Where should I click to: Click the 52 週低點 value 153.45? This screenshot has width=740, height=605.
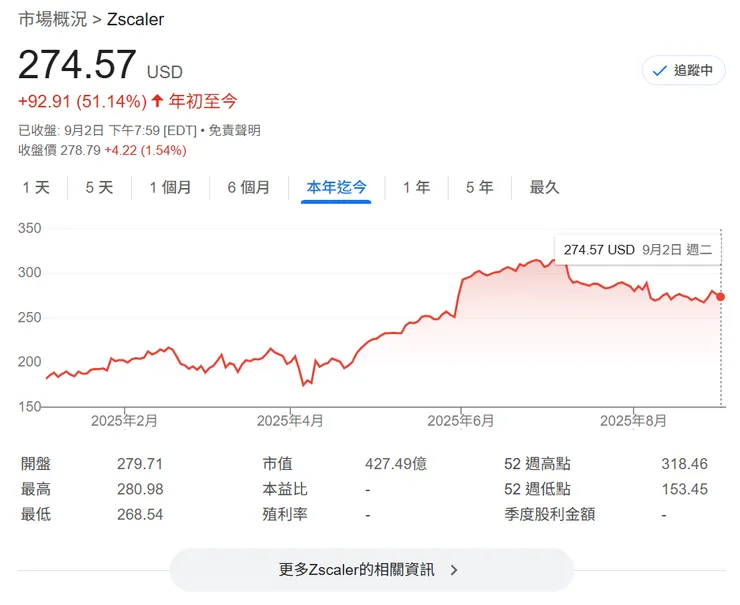(x=684, y=489)
